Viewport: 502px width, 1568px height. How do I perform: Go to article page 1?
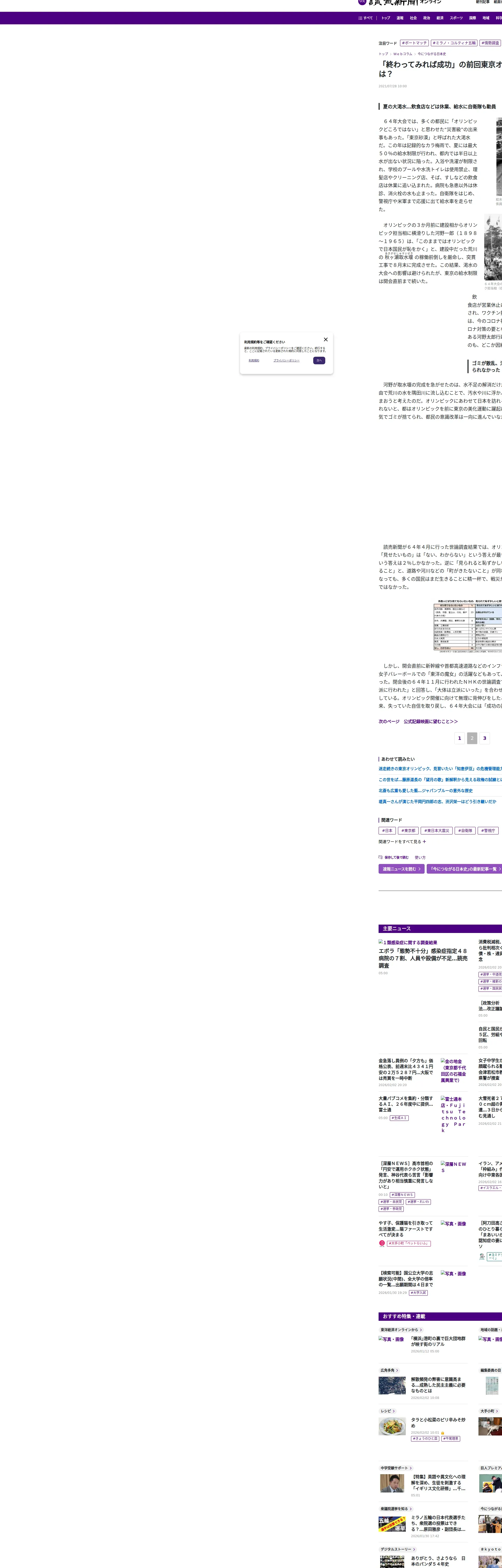[459, 738]
